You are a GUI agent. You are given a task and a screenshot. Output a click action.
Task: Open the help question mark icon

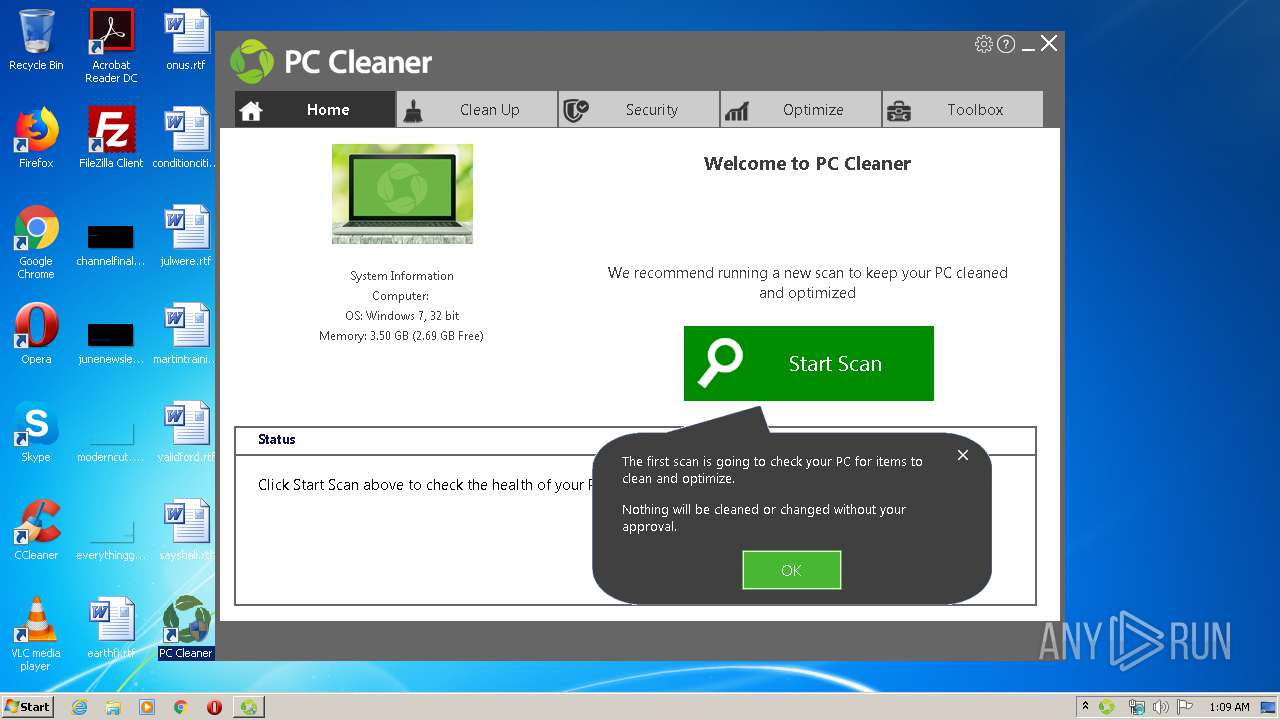tap(1006, 44)
